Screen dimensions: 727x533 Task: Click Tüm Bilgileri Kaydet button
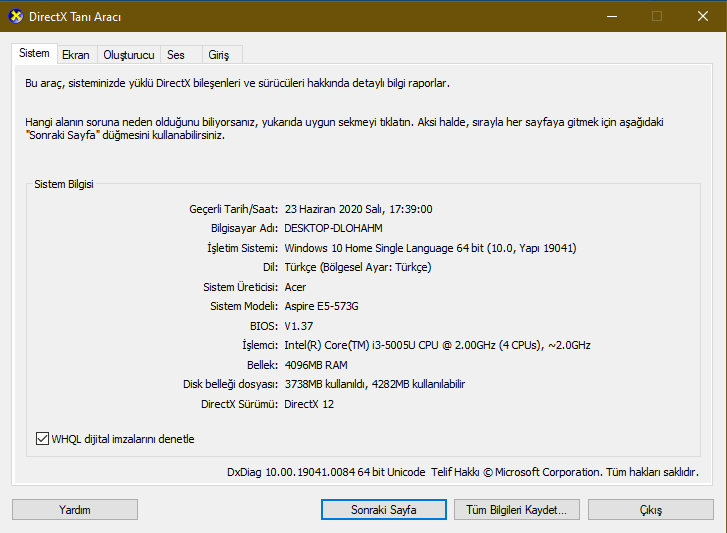[517, 510]
